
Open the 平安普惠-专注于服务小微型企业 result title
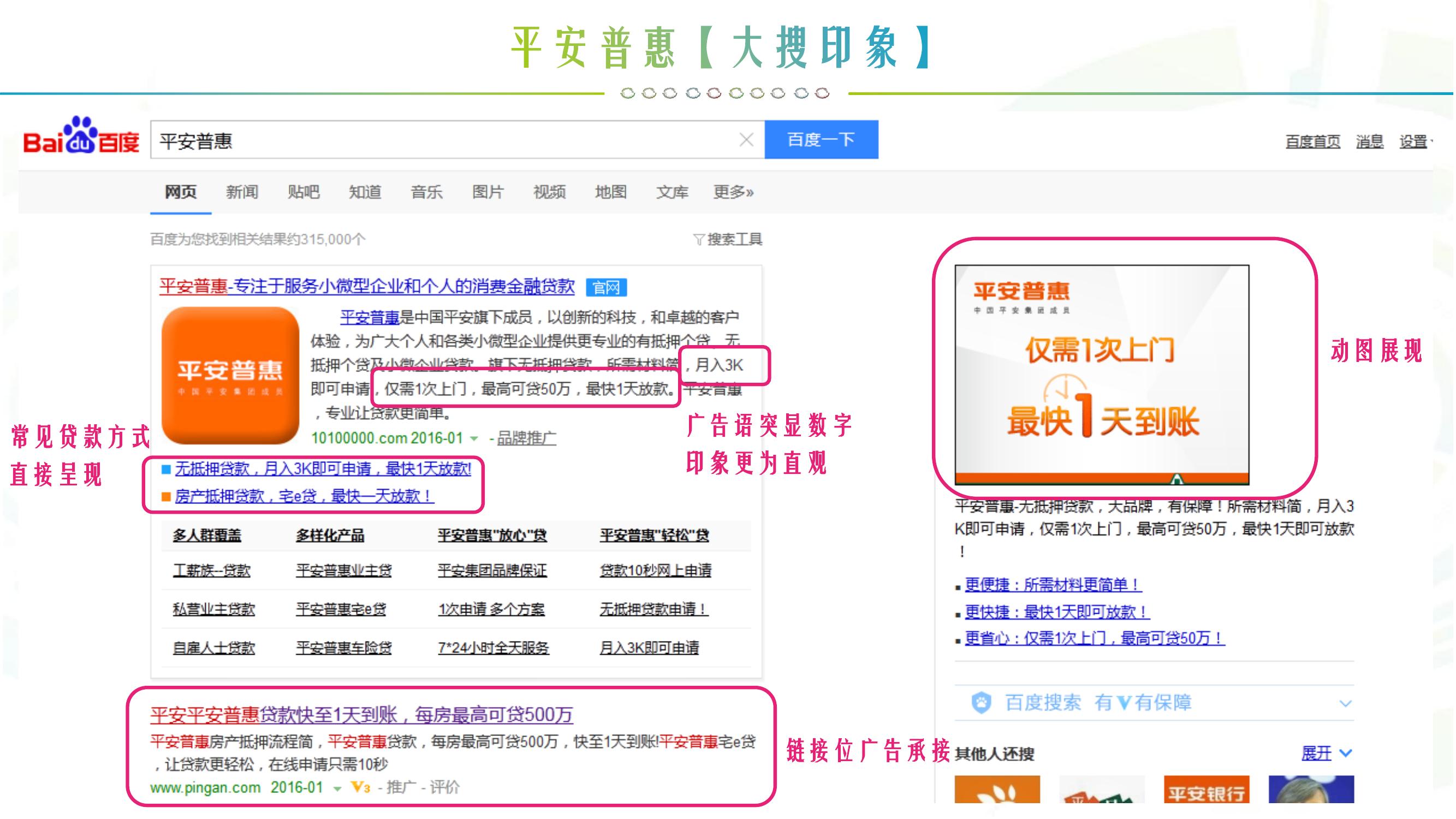click(x=367, y=287)
